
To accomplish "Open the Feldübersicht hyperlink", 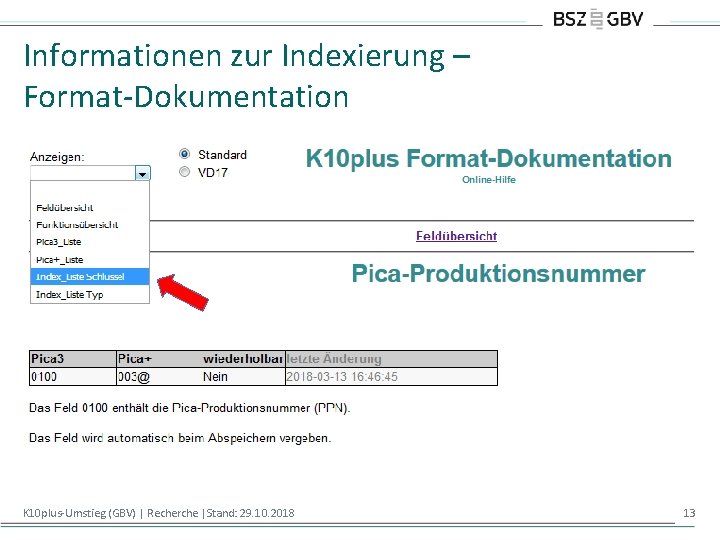I will (456, 236).
